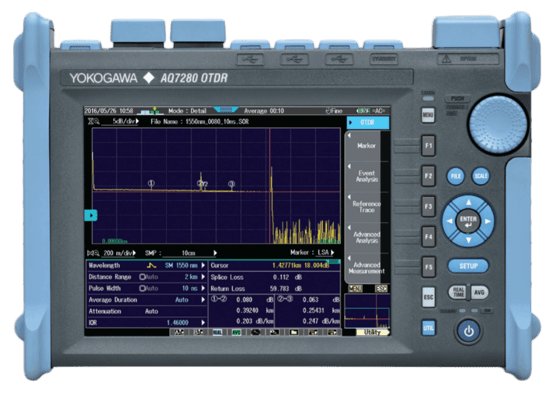Screen dimensions: 550x396
Task: Tap the left arrow key
Action: [x=449, y=221]
